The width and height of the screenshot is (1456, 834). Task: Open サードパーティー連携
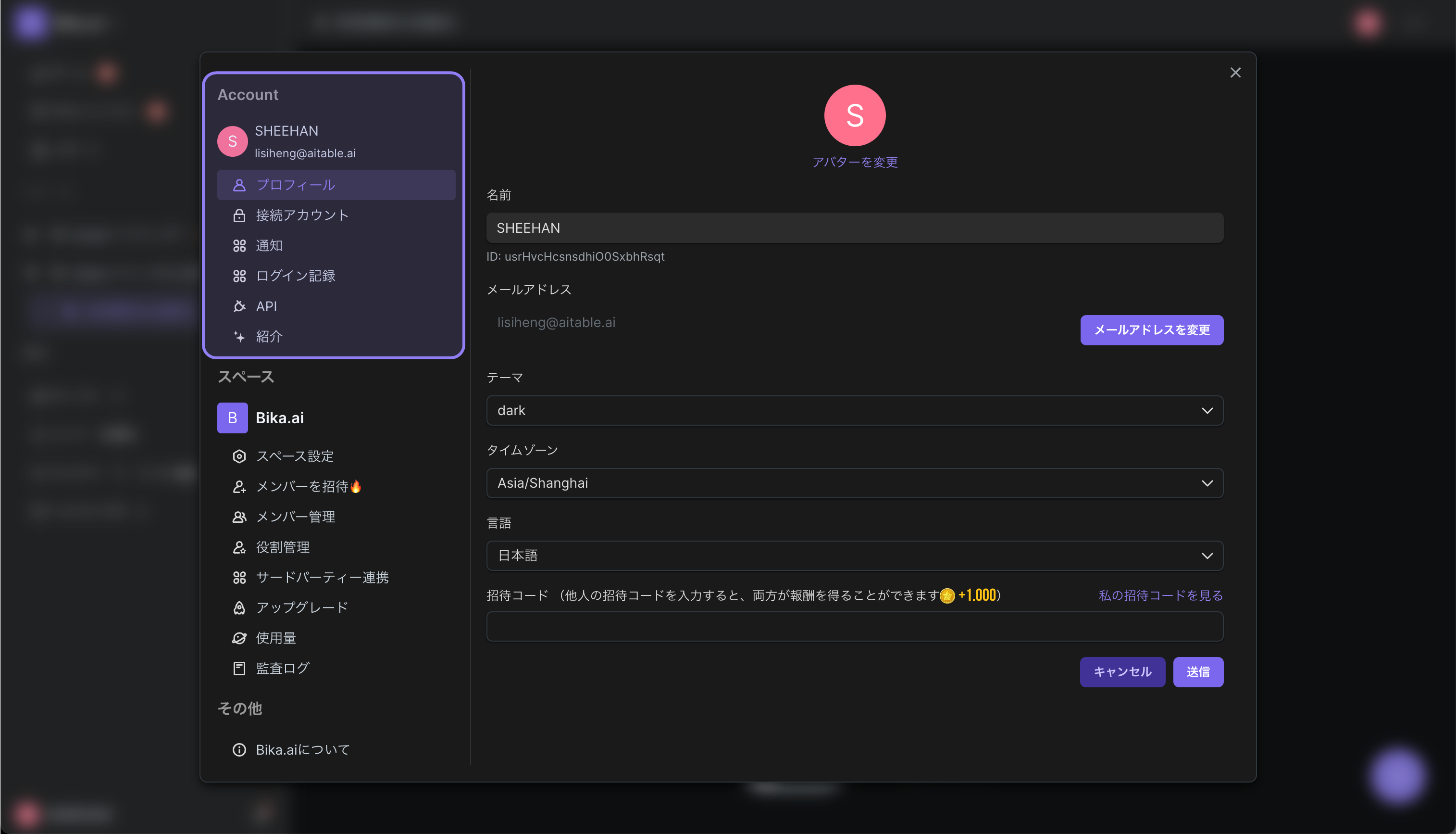tap(336, 577)
